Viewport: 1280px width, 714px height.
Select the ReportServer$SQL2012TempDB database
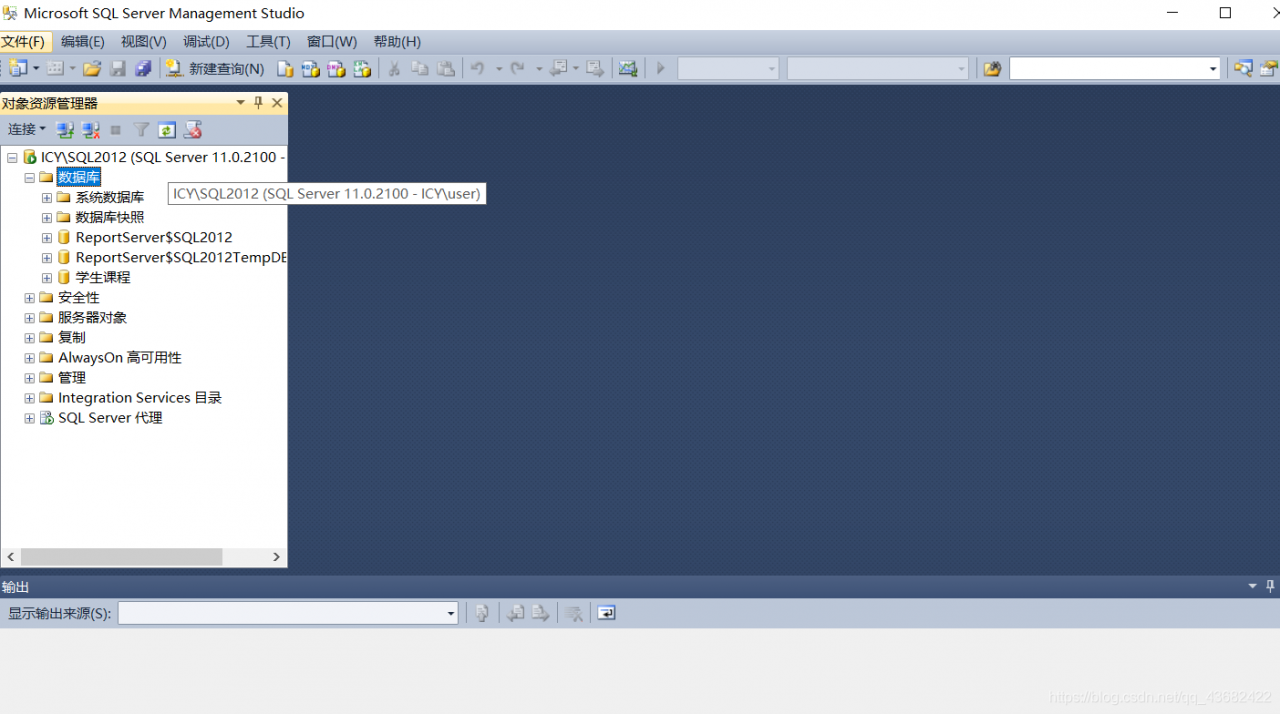181,257
